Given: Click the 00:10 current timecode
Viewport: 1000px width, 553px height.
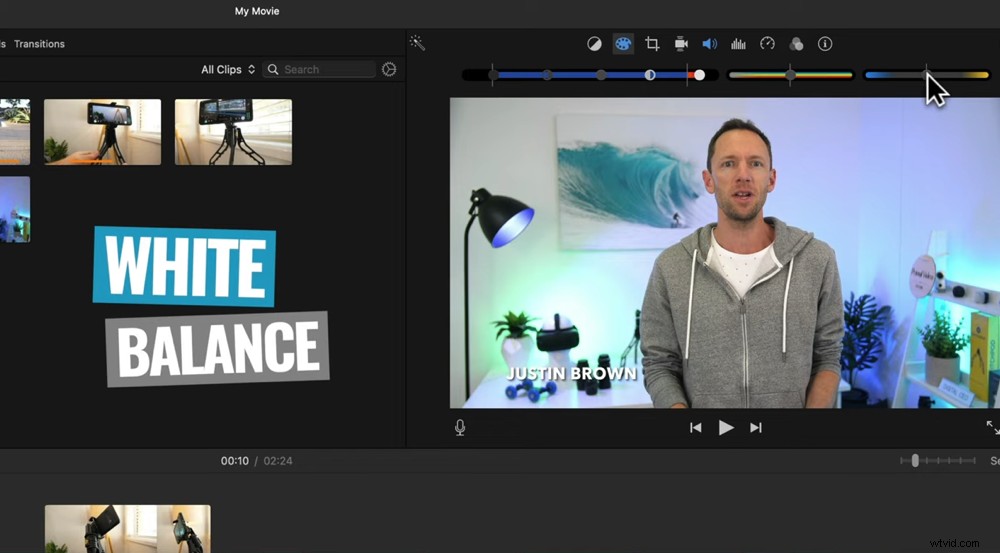Looking at the screenshot, I should 235,461.
